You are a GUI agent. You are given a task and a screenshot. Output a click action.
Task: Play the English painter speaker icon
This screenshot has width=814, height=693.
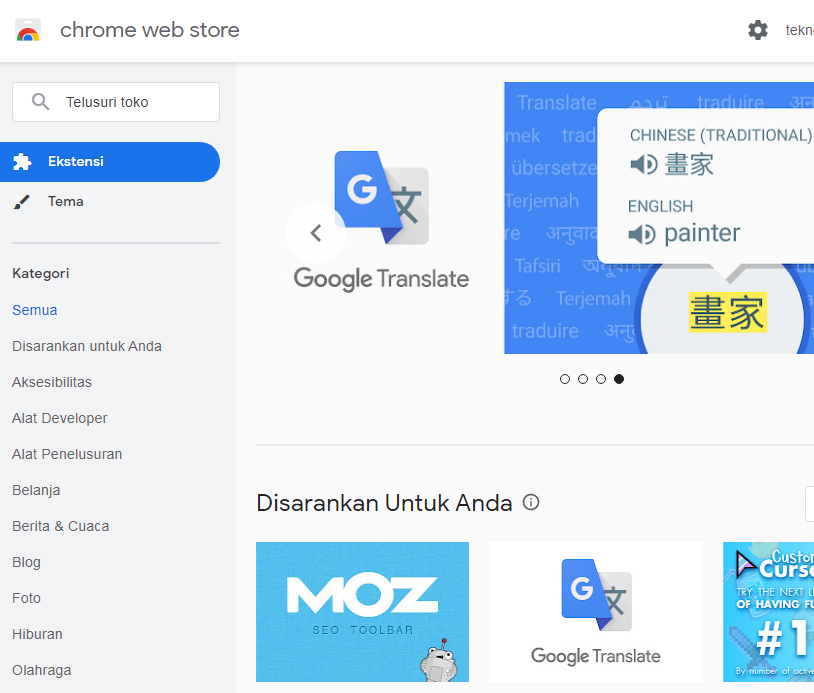(642, 234)
